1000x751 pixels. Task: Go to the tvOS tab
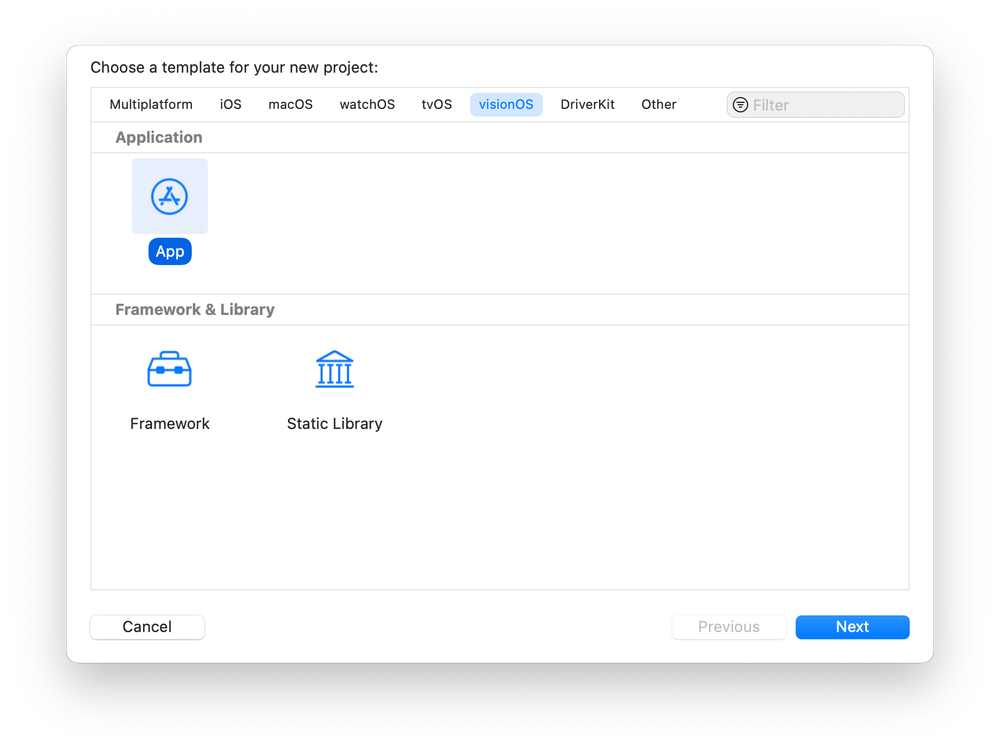(437, 105)
